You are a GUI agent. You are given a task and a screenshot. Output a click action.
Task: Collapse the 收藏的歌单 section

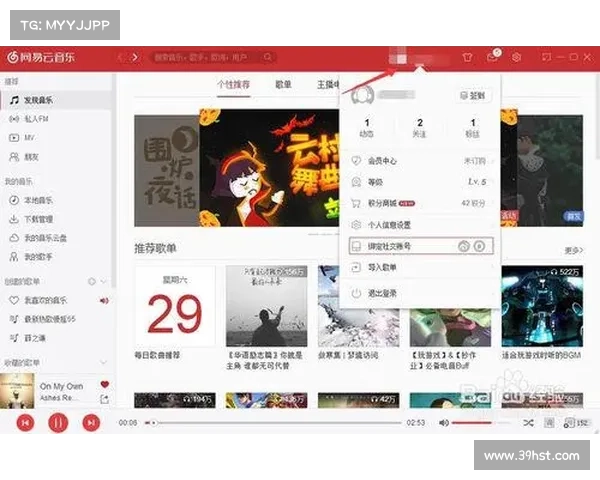[104, 362]
